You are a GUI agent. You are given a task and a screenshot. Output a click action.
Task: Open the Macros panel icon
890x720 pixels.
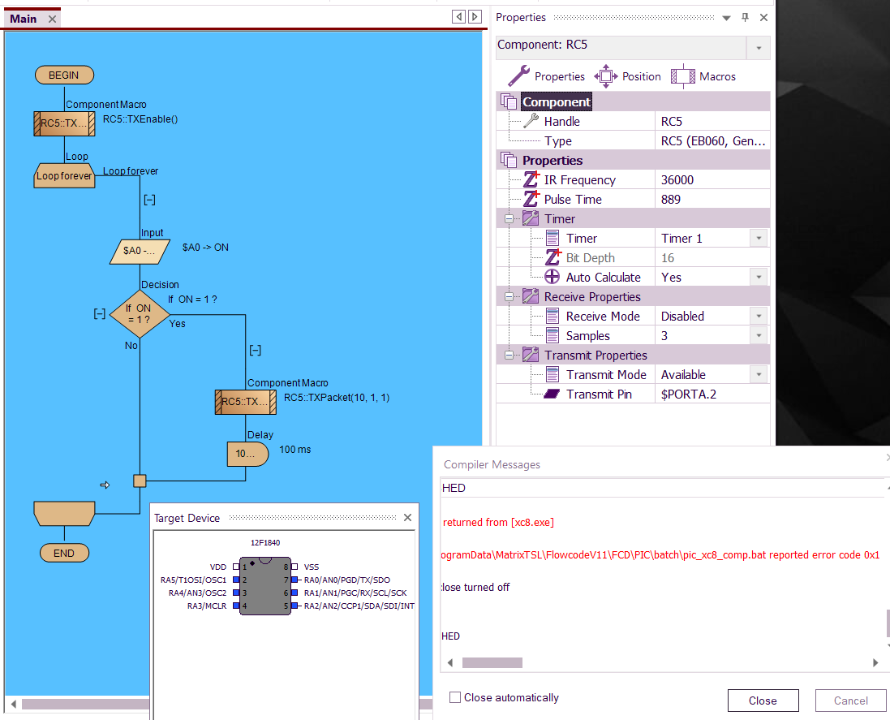[x=683, y=76]
